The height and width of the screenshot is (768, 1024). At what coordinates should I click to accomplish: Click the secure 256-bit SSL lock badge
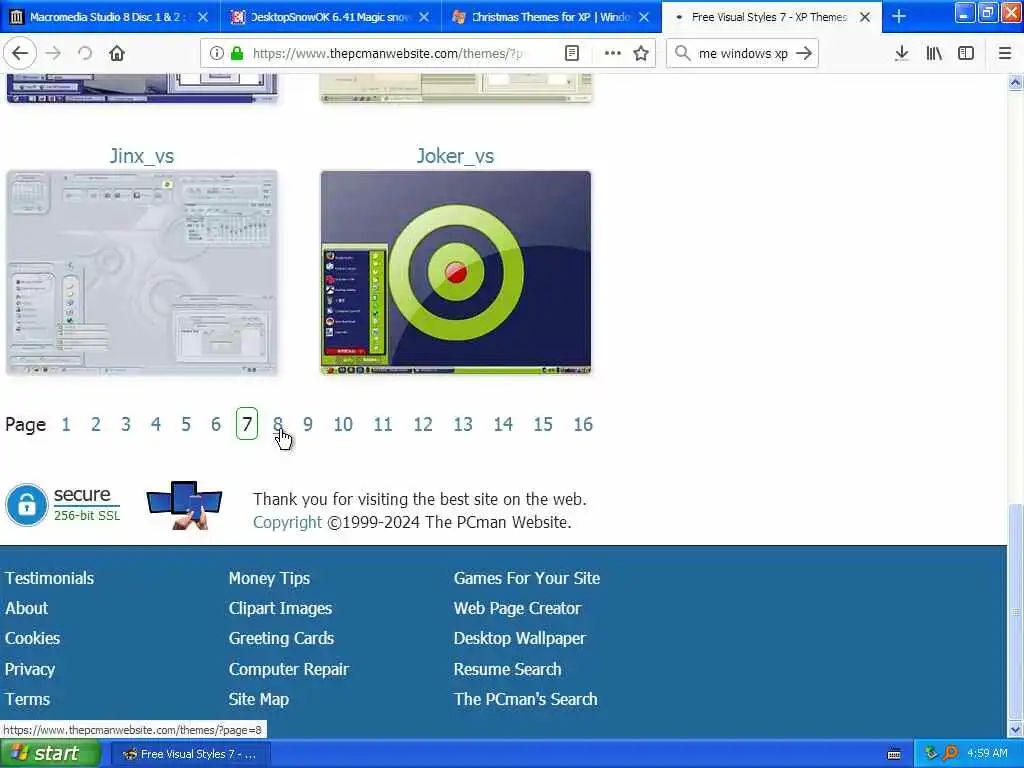pyautogui.click(x=63, y=504)
